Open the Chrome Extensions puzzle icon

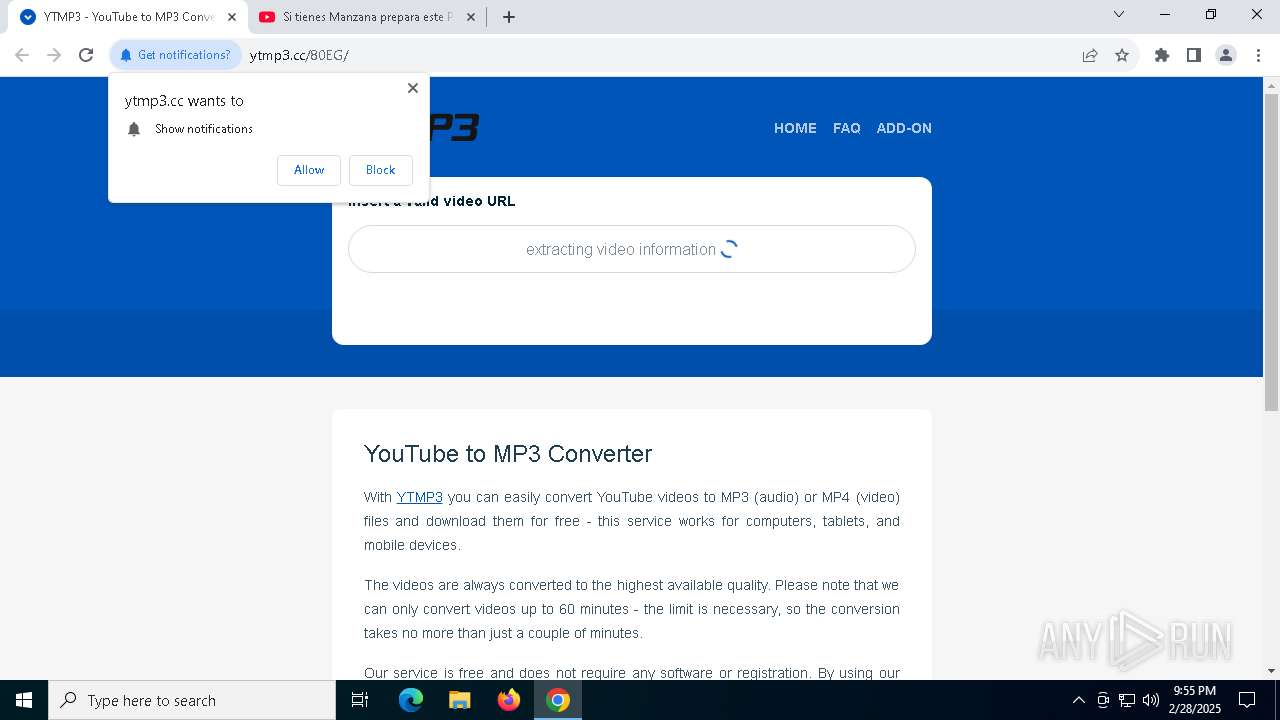pos(1162,55)
